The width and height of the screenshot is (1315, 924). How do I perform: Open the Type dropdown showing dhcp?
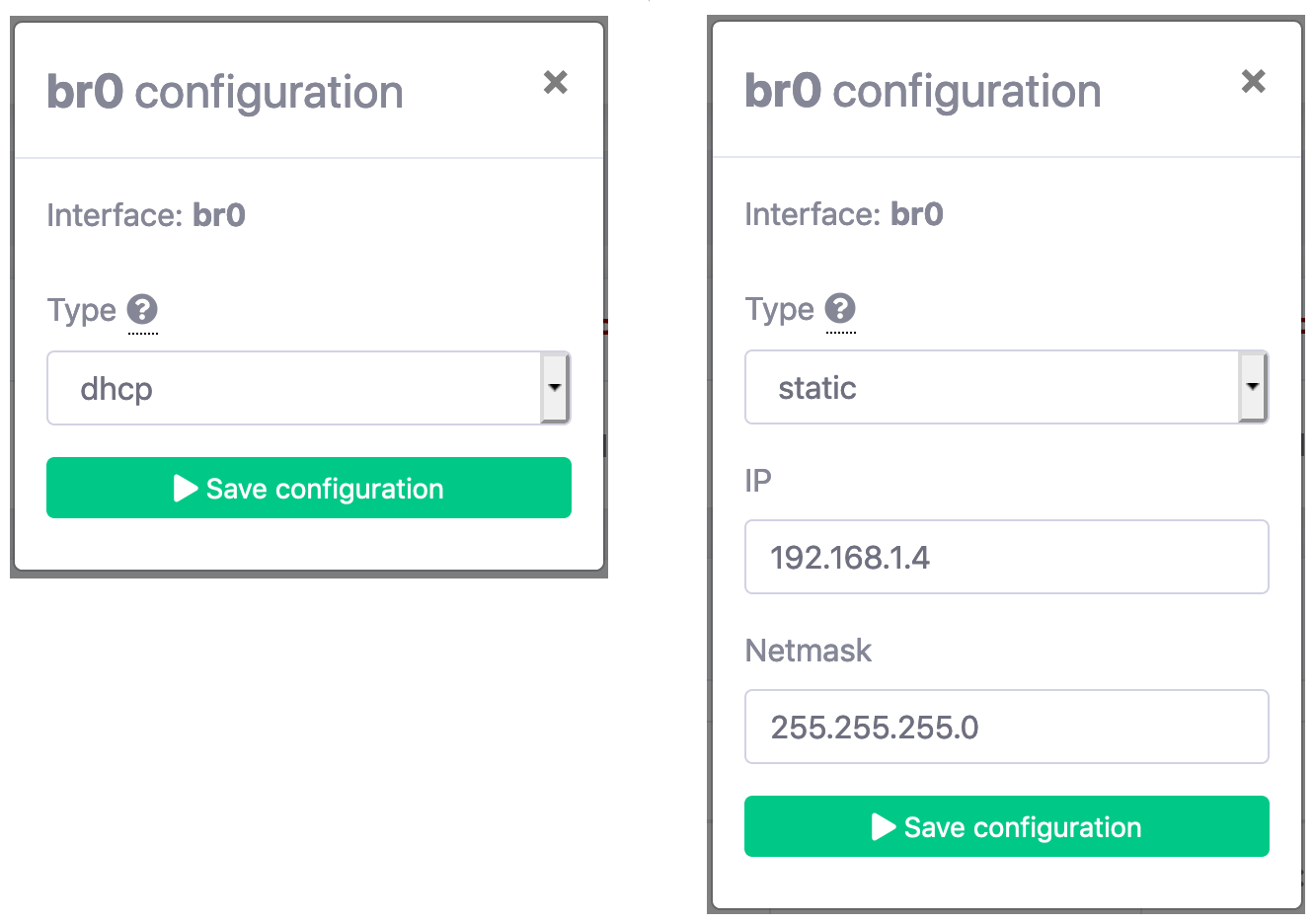point(294,388)
